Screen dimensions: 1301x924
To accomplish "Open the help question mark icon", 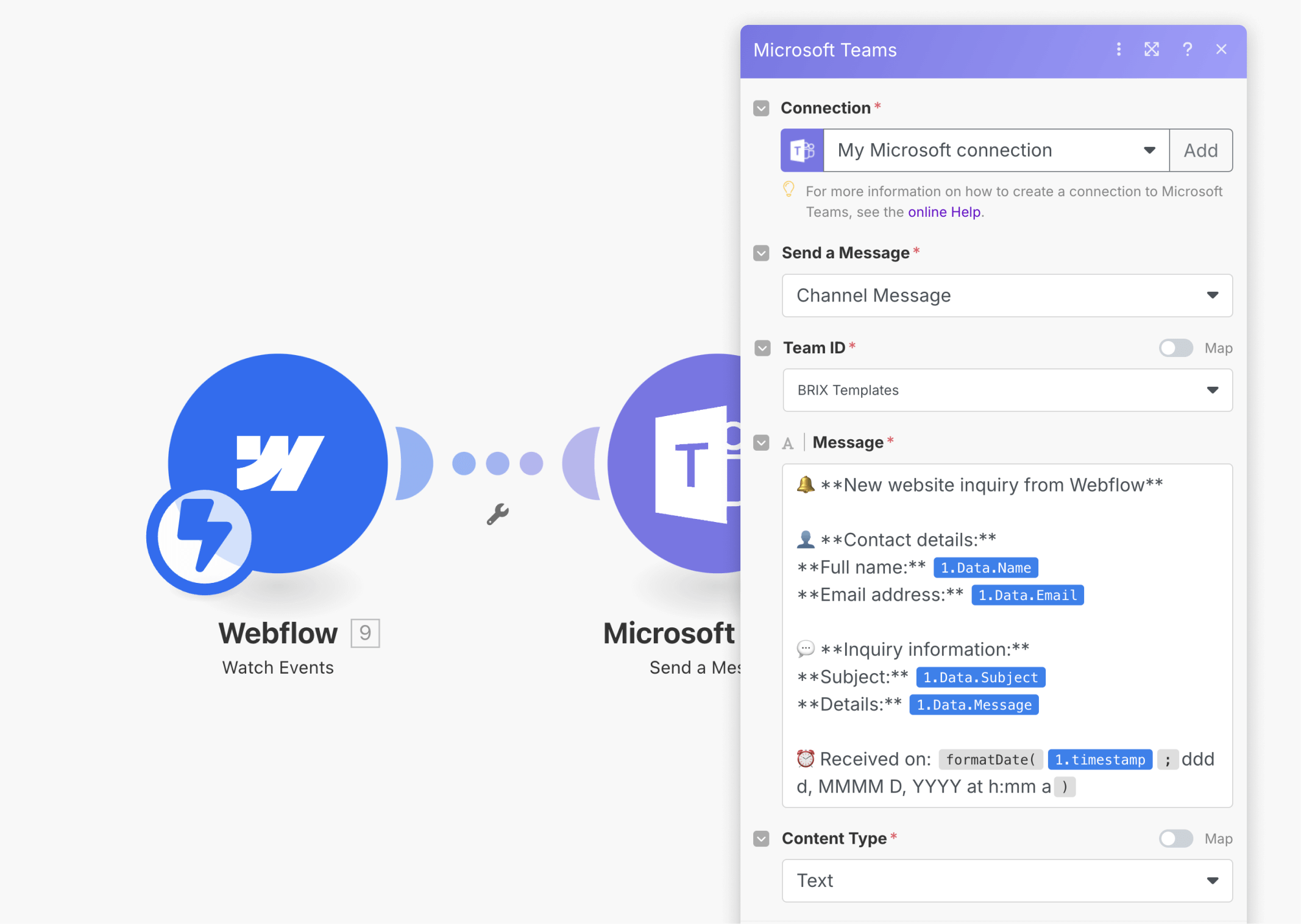I will (1187, 49).
